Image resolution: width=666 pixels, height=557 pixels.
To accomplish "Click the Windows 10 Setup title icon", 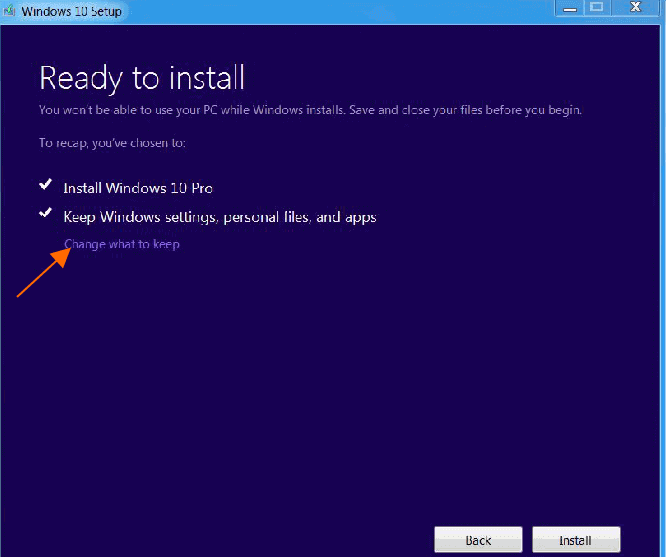I will coord(9,11).
